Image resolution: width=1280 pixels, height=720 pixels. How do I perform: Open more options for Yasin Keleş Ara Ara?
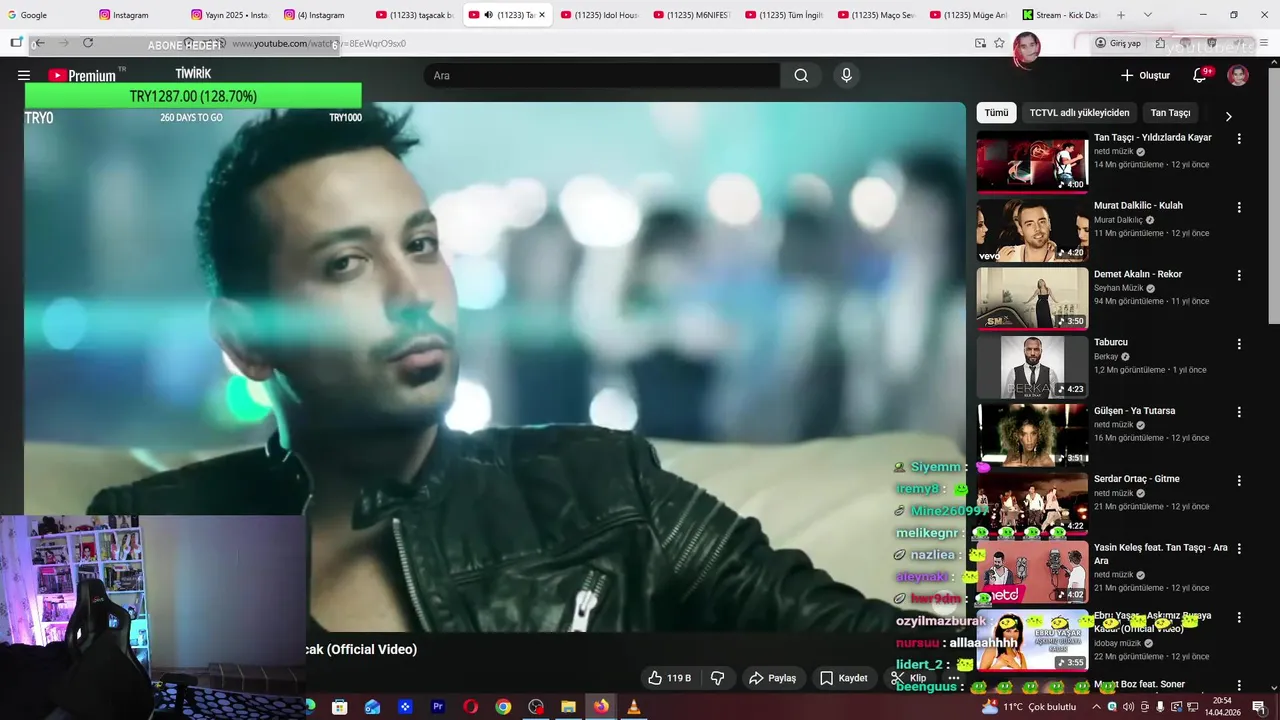(x=1239, y=549)
